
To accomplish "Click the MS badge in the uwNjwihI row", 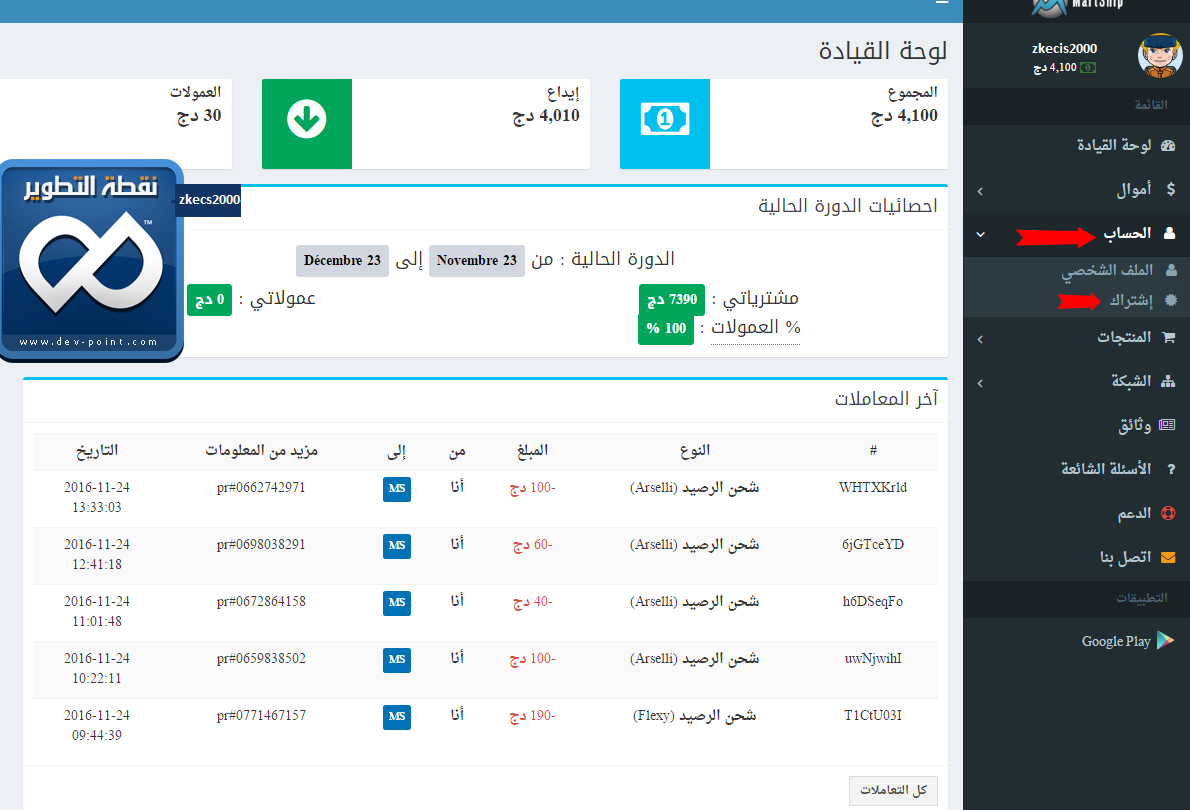I will 397,660.
